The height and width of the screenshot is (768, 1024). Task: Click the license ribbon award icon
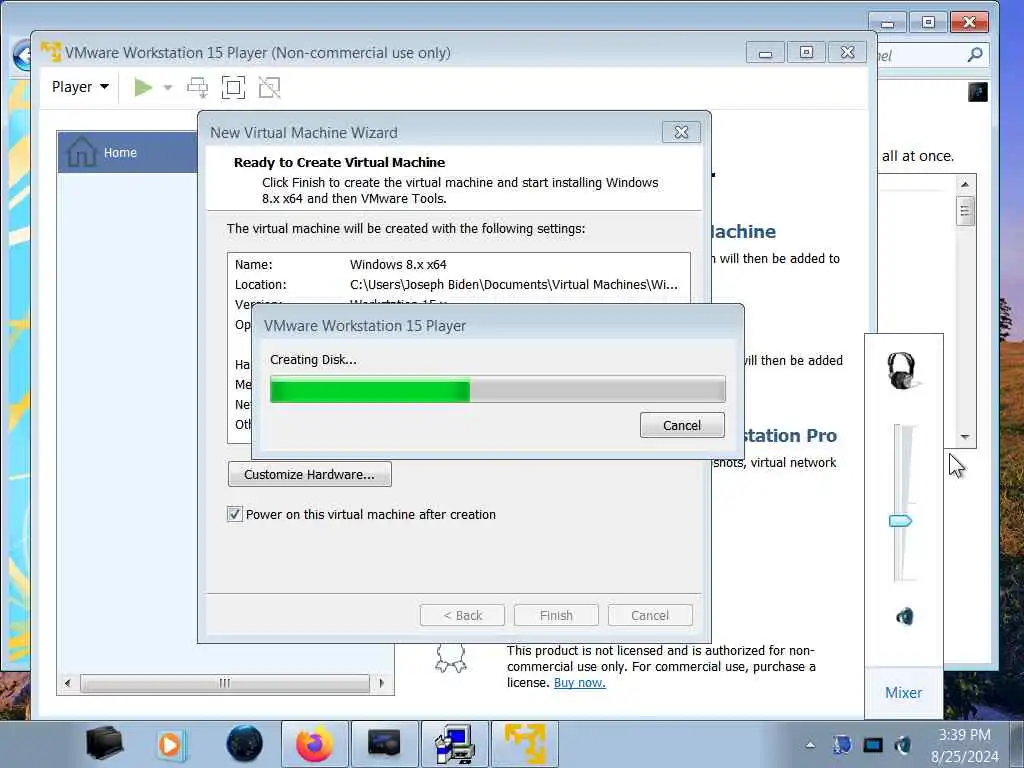[451, 658]
